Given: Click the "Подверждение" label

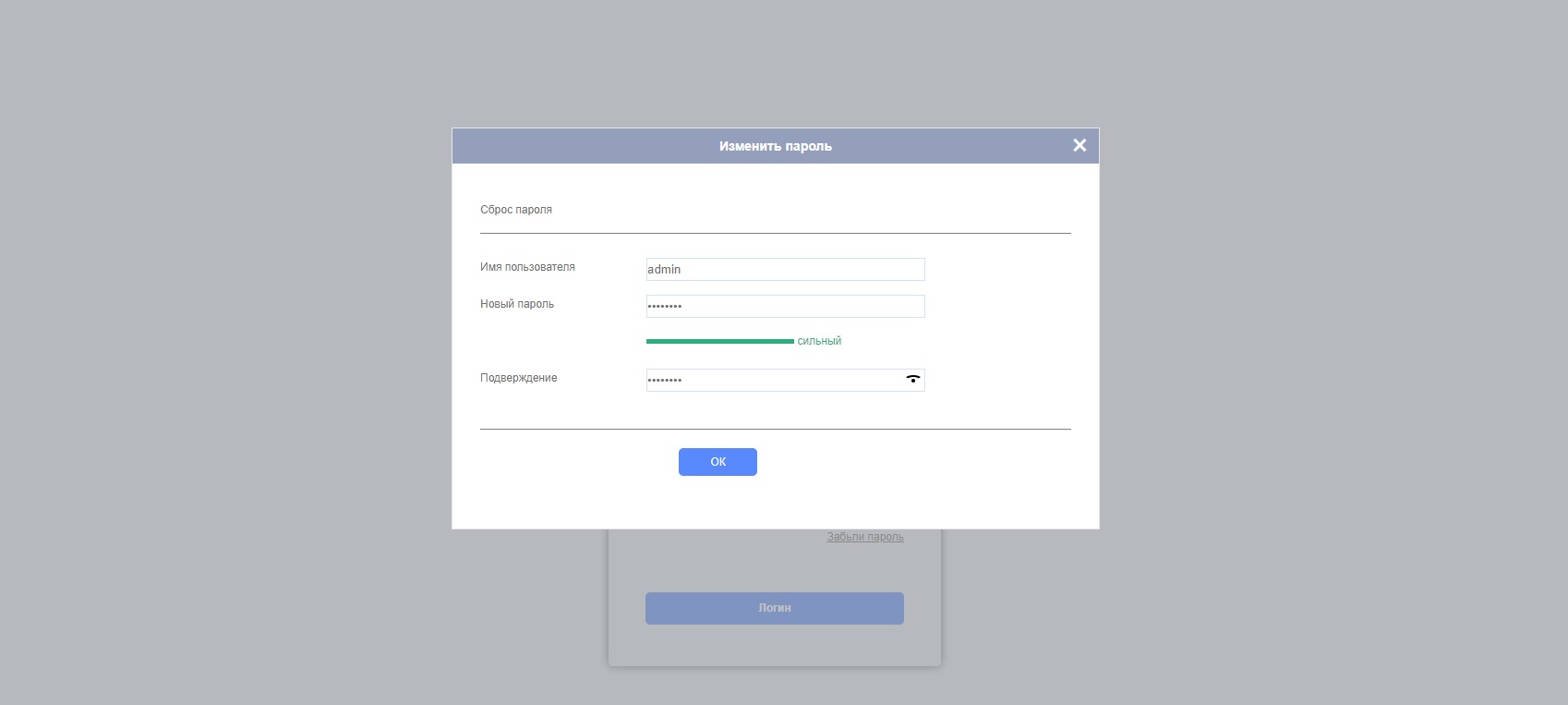Looking at the screenshot, I should pos(519,378).
